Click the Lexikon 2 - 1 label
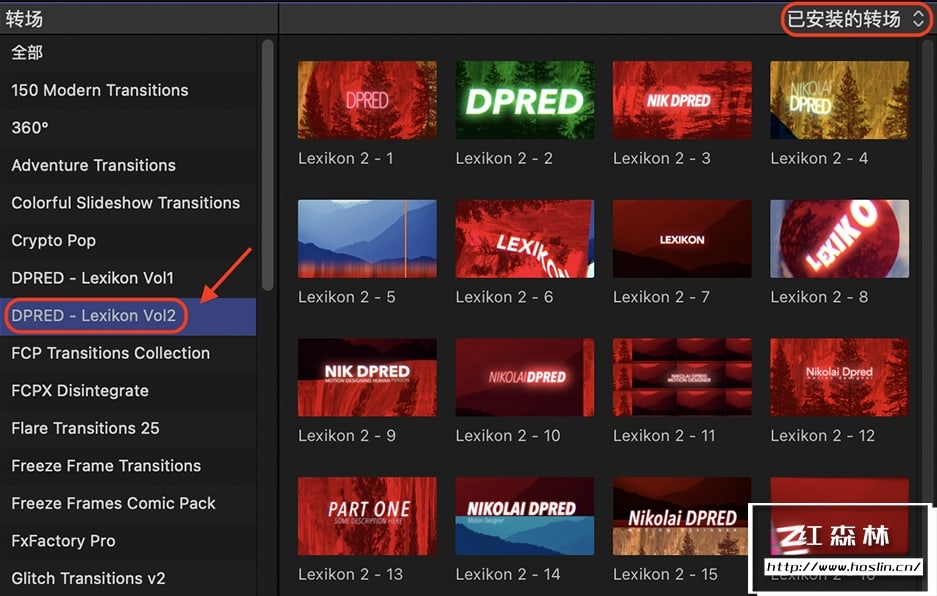The height and width of the screenshot is (596, 937). click(345, 158)
